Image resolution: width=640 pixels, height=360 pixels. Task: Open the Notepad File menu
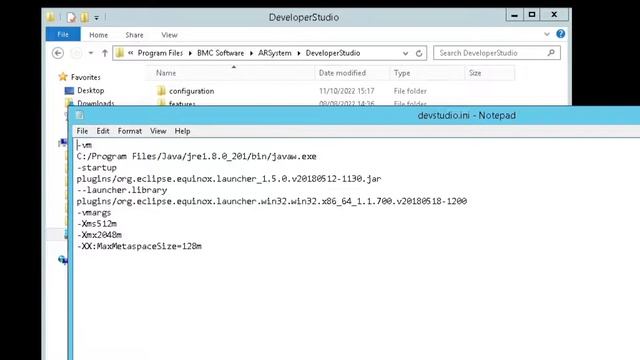pos(82,131)
